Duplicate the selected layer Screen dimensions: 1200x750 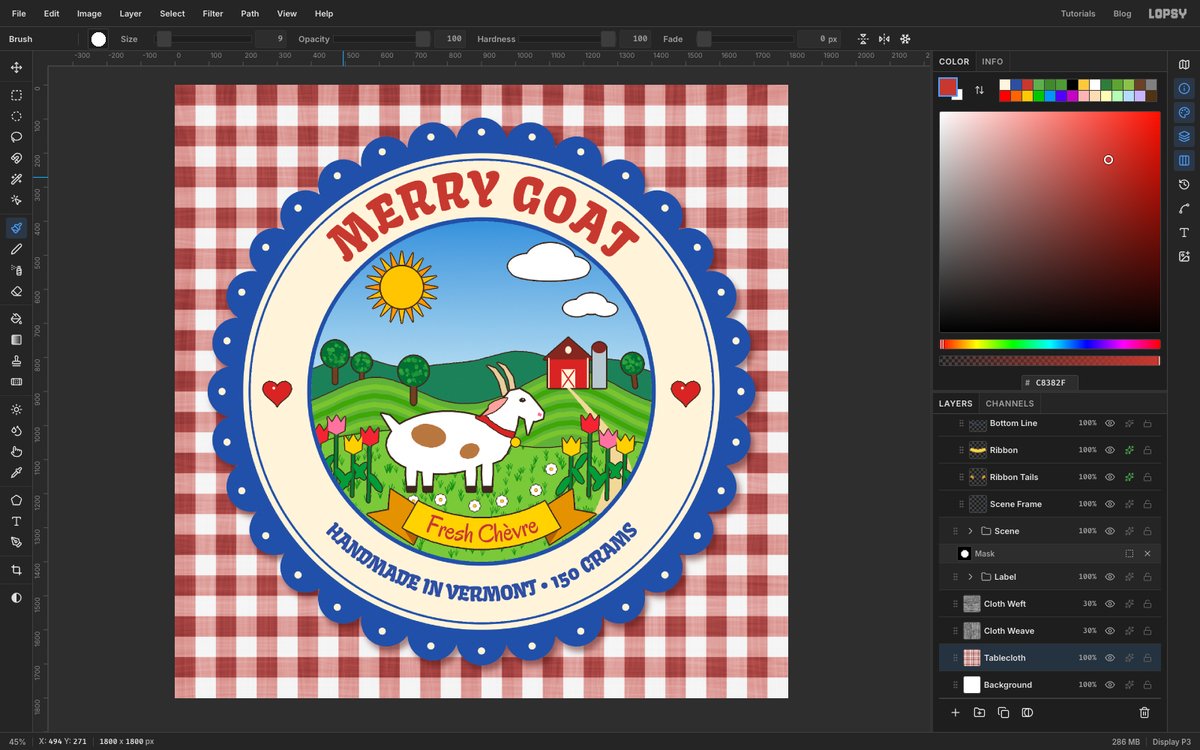click(1003, 712)
